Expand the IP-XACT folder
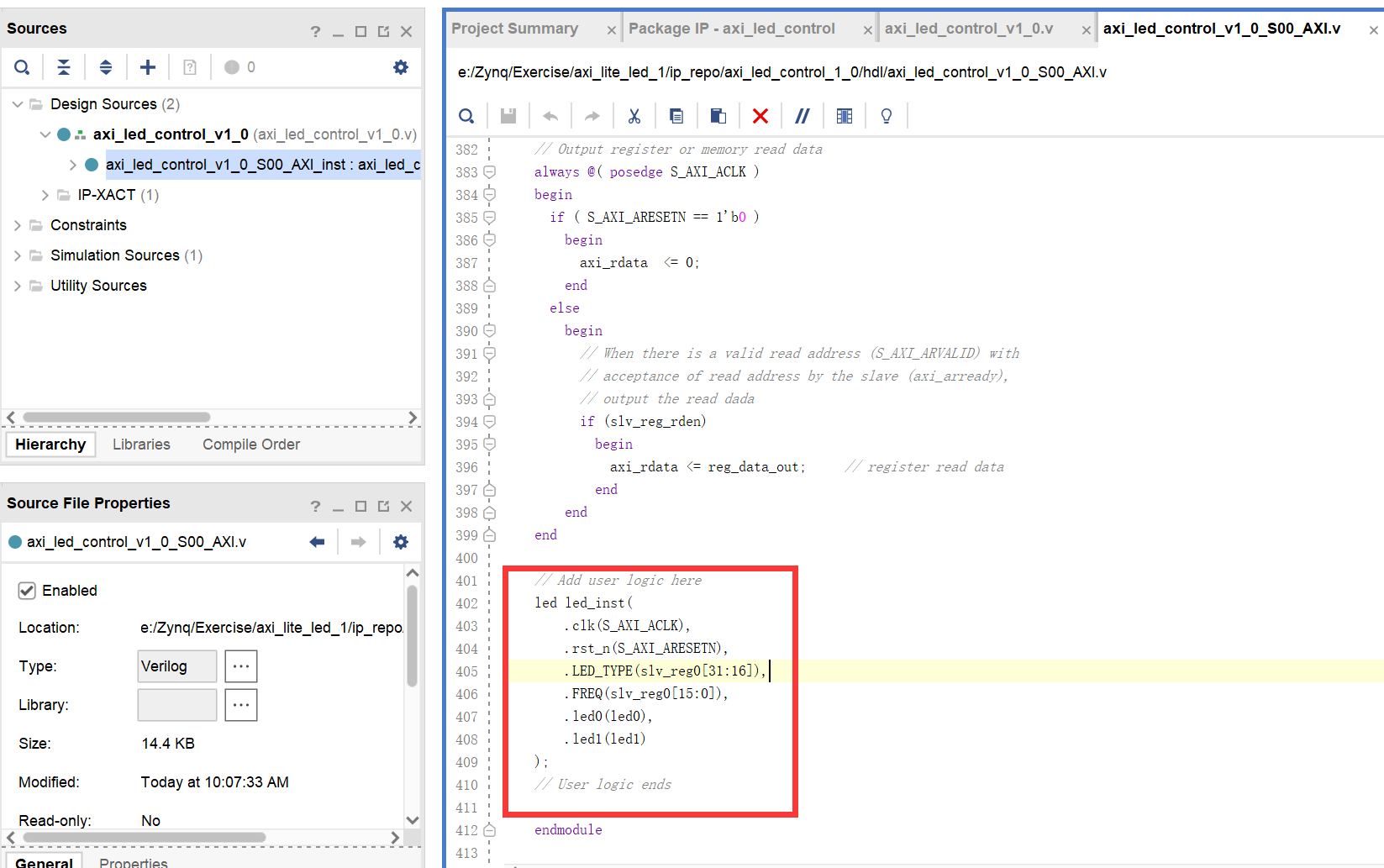The image size is (1384, 868). (x=45, y=195)
